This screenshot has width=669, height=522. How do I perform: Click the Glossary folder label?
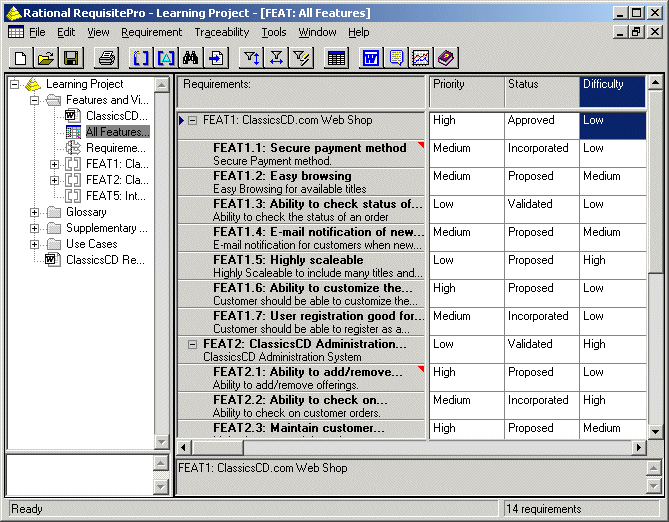pyautogui.click(x=86, y=212)
